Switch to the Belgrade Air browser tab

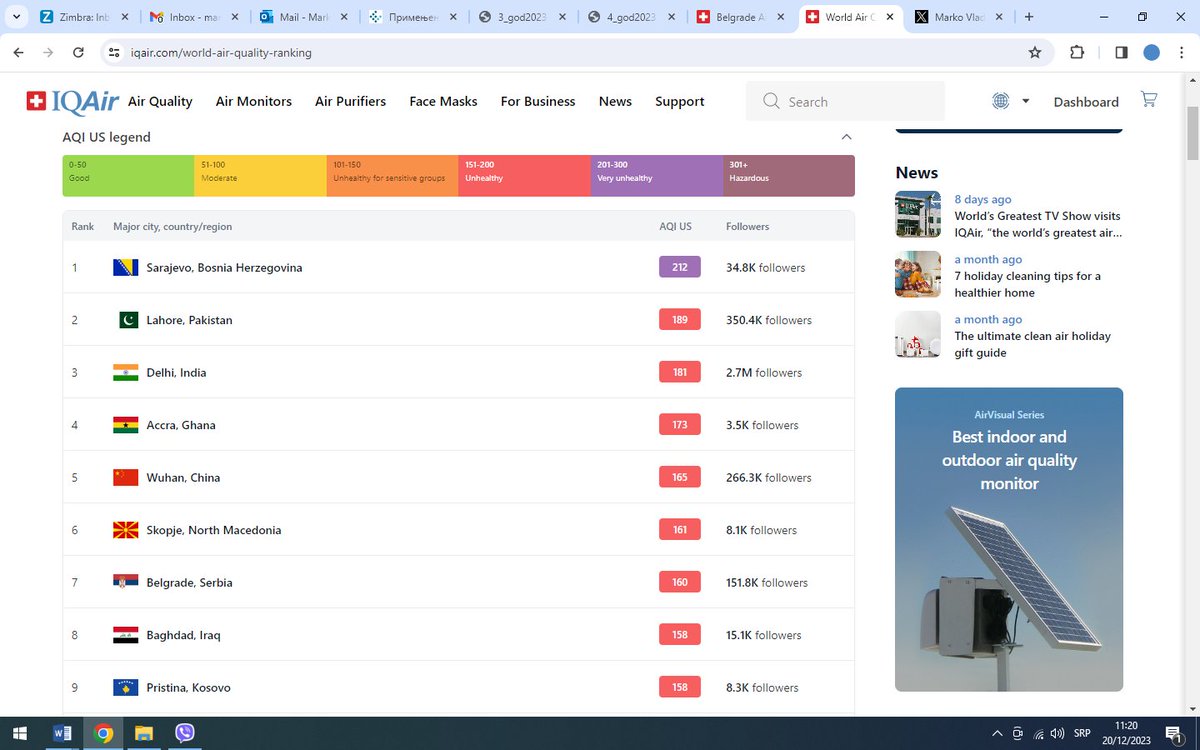click(x=740, y=17)
